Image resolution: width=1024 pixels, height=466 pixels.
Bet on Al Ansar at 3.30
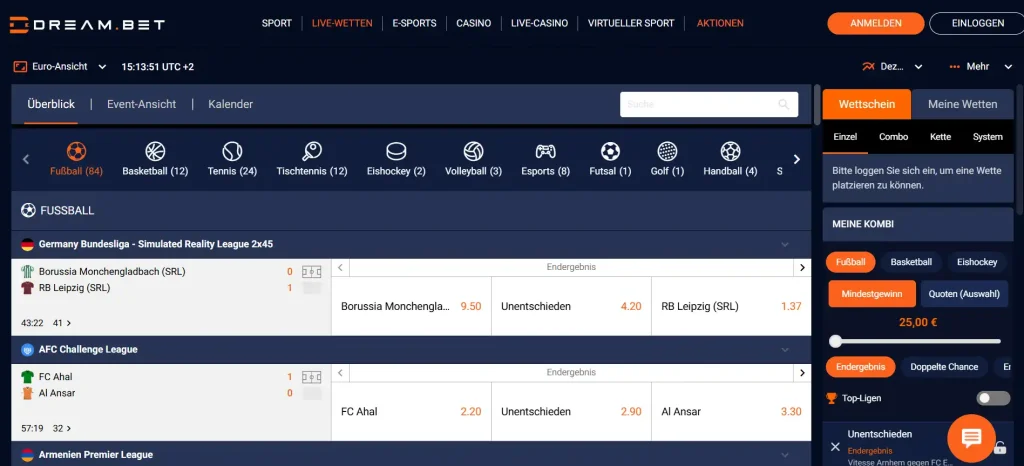click(x=731, y=412)
